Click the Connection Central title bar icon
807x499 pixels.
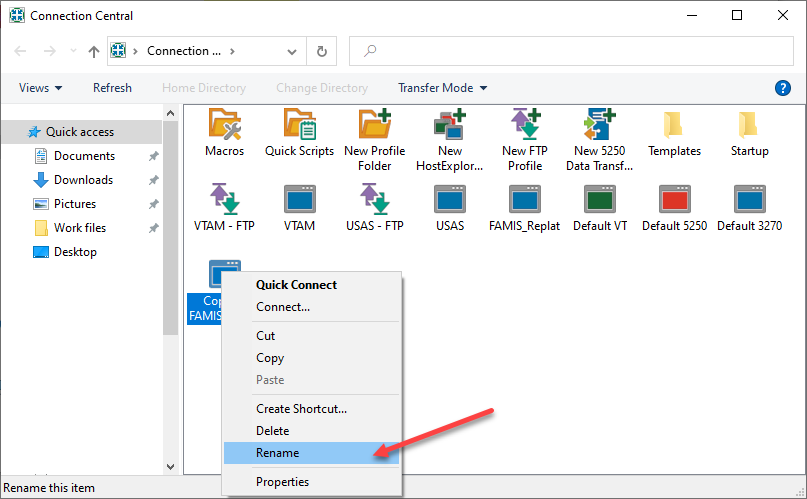[x=17, y=15]
